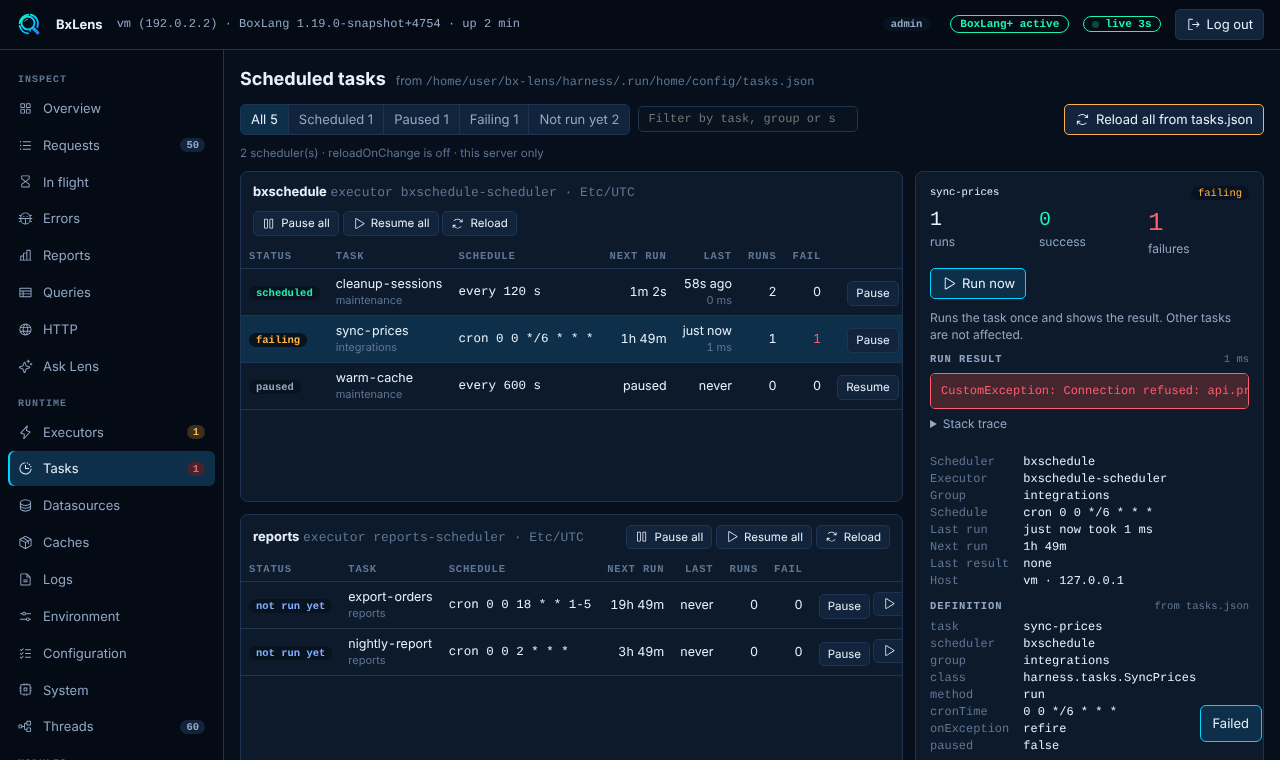
Task: Show All 5 tasks filter tab
Action: [x=264, y=119]
